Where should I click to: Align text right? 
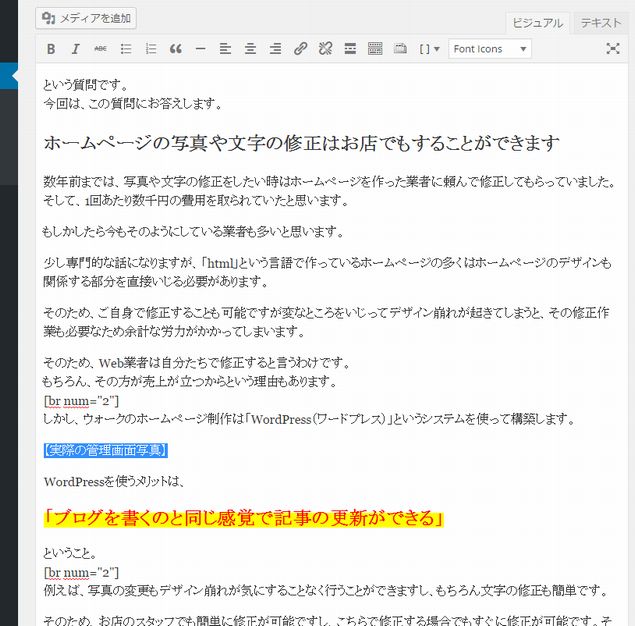pyautogui.click(x=275, y=49)
